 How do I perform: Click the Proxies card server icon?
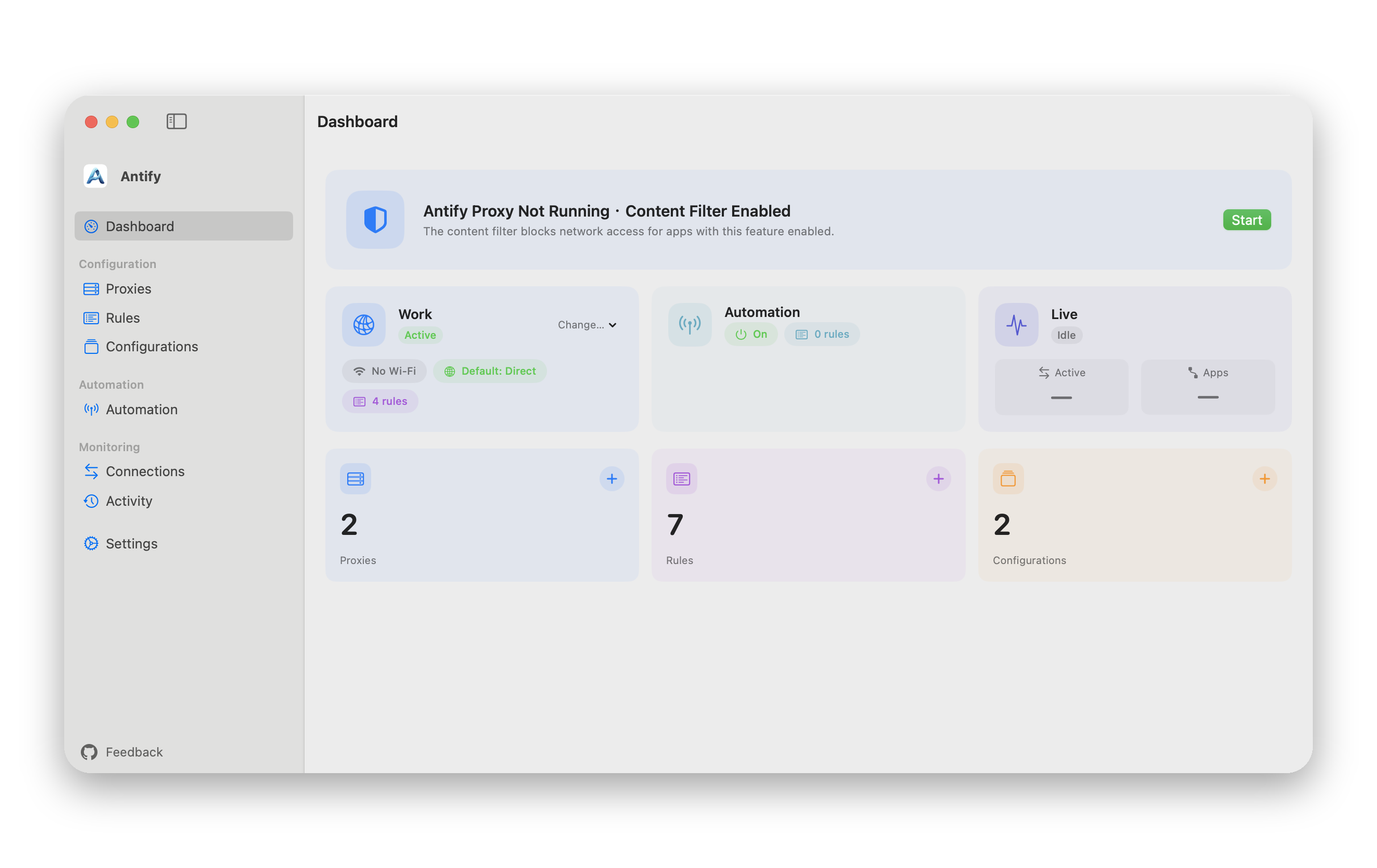click(356, 479)
